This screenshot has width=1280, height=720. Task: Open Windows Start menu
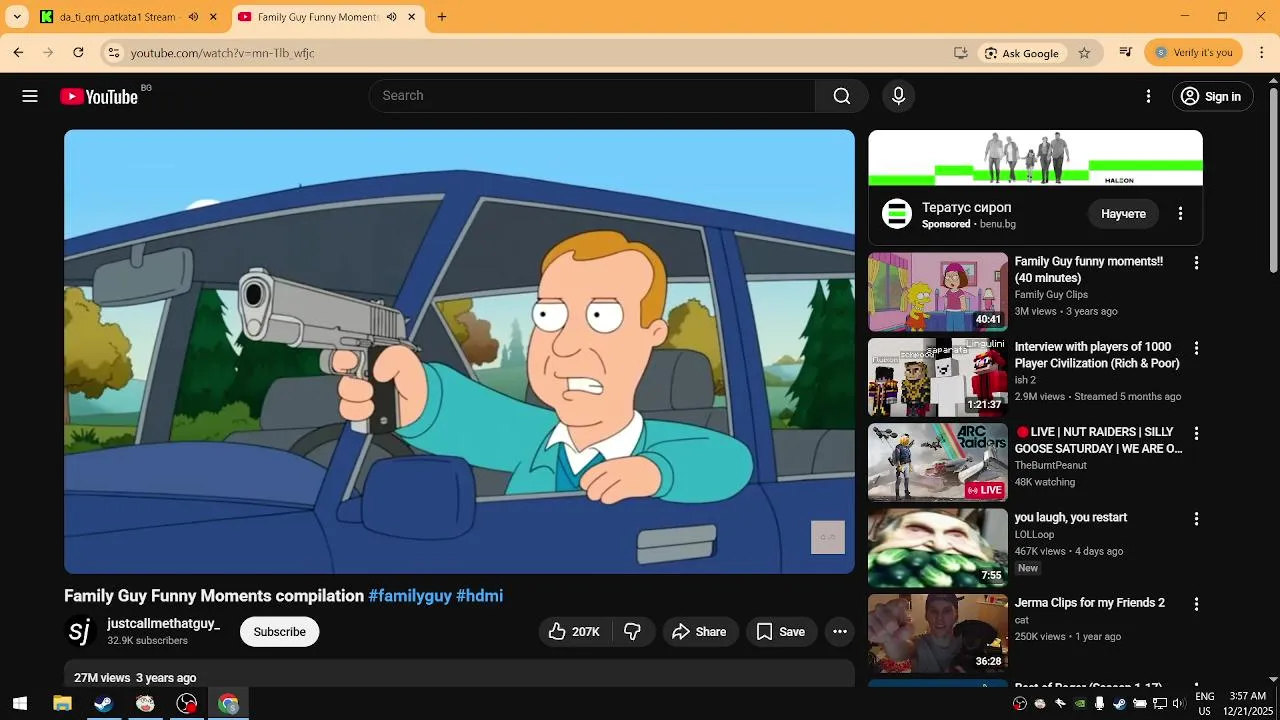click(x=20, y=704)
